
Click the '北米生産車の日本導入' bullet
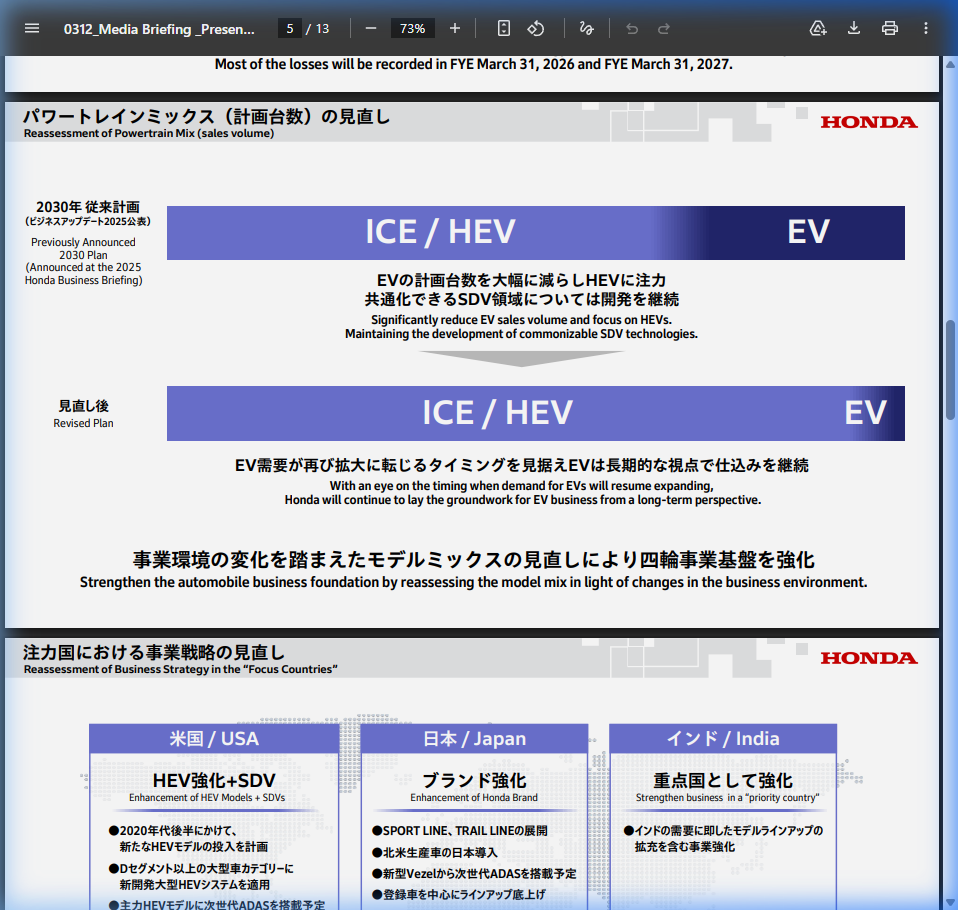[434, 853]
